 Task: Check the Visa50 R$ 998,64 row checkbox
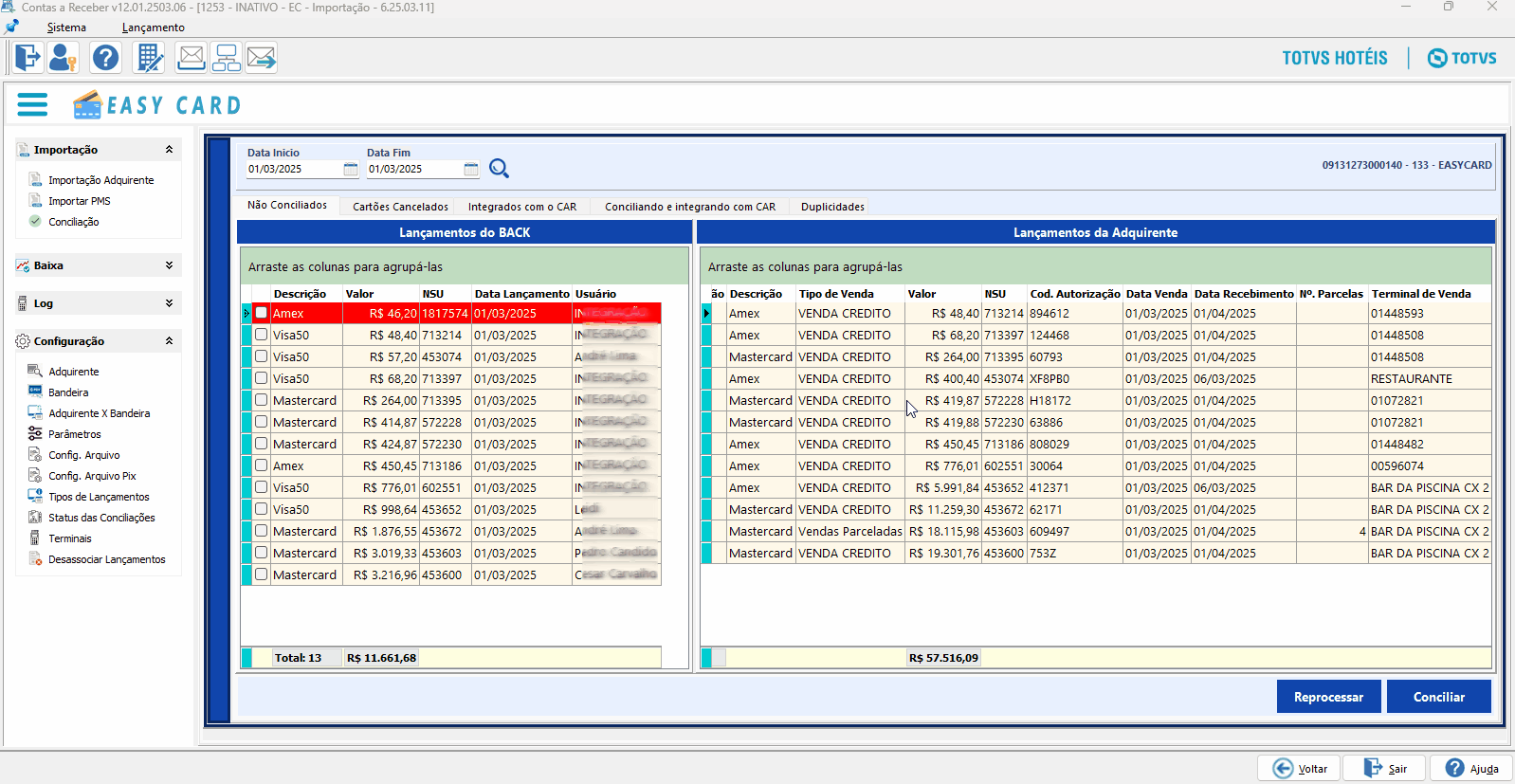[x=261, y=509]
